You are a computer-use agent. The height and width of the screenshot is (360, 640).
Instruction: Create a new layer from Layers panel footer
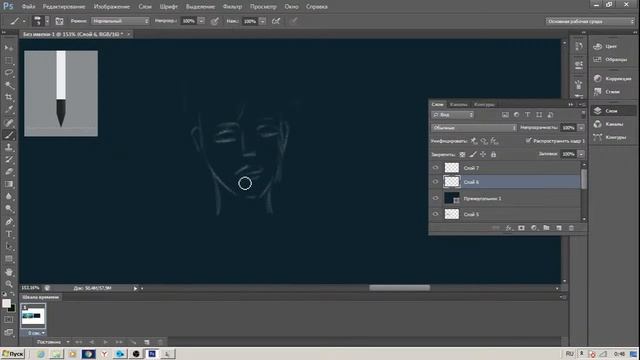pyautogui.click(x=559, y=228)
